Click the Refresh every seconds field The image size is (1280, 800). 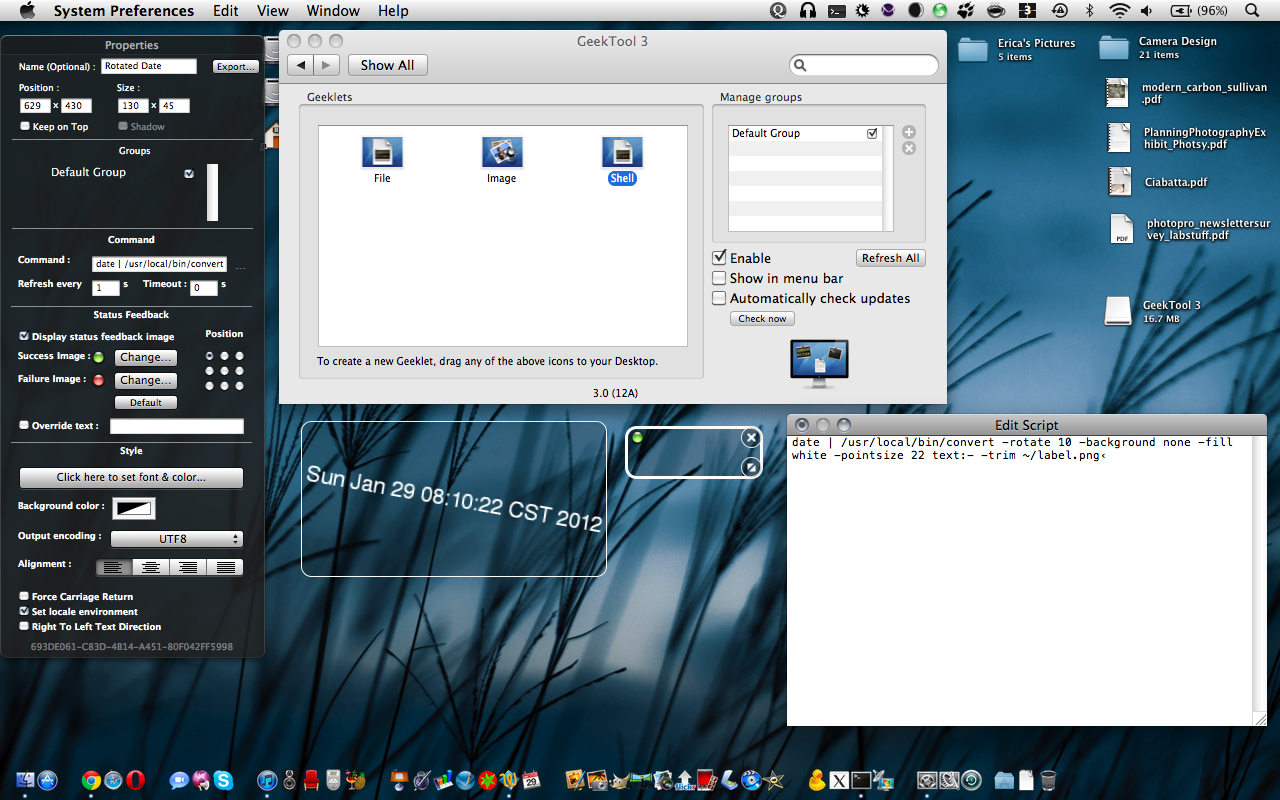click(106, 288)
